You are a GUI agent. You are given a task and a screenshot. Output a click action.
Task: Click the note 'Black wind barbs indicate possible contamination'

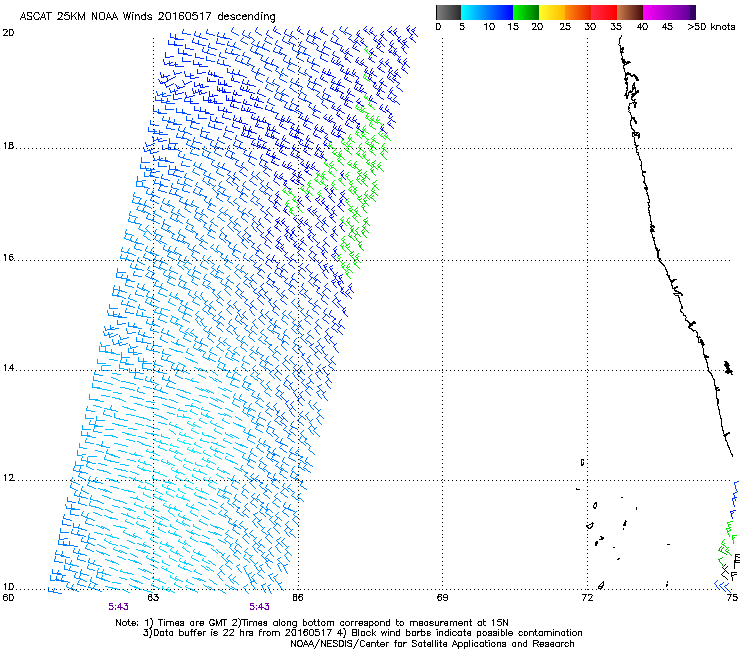coord(467,633)
